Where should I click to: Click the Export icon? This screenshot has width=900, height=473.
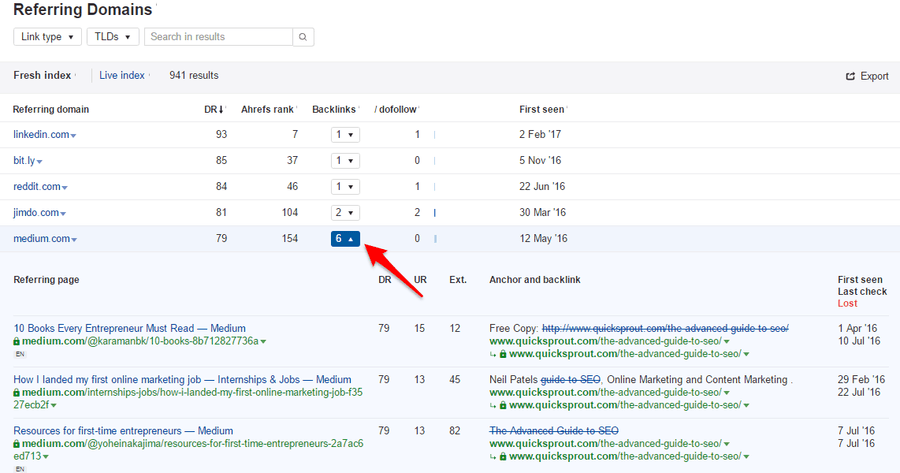click(x=850, y=76)
